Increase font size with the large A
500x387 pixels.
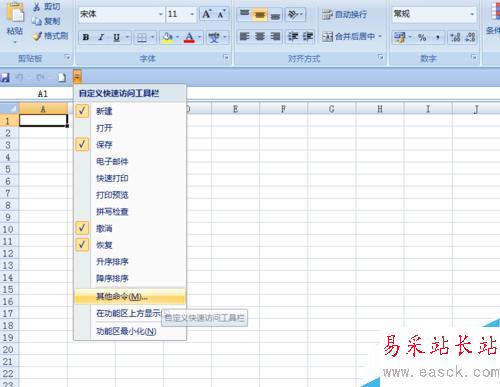coord(207,14)
